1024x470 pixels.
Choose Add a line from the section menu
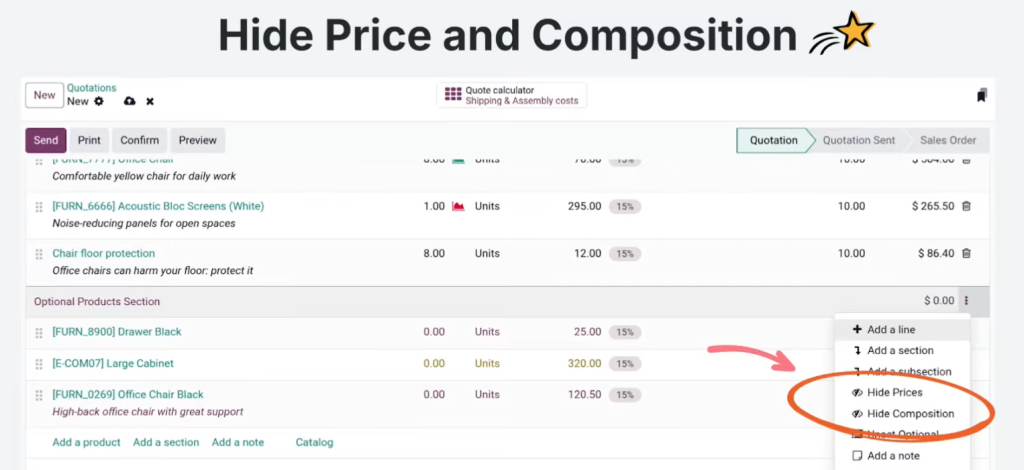(x=903, y=330)
